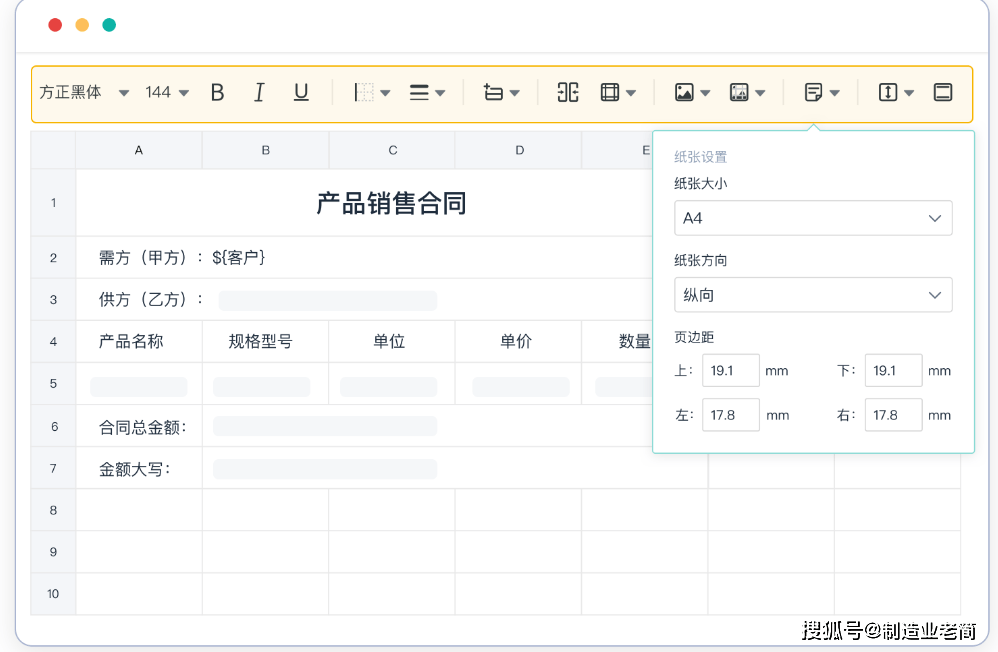Toggle bold formatting with B icon

coord(217,93)
